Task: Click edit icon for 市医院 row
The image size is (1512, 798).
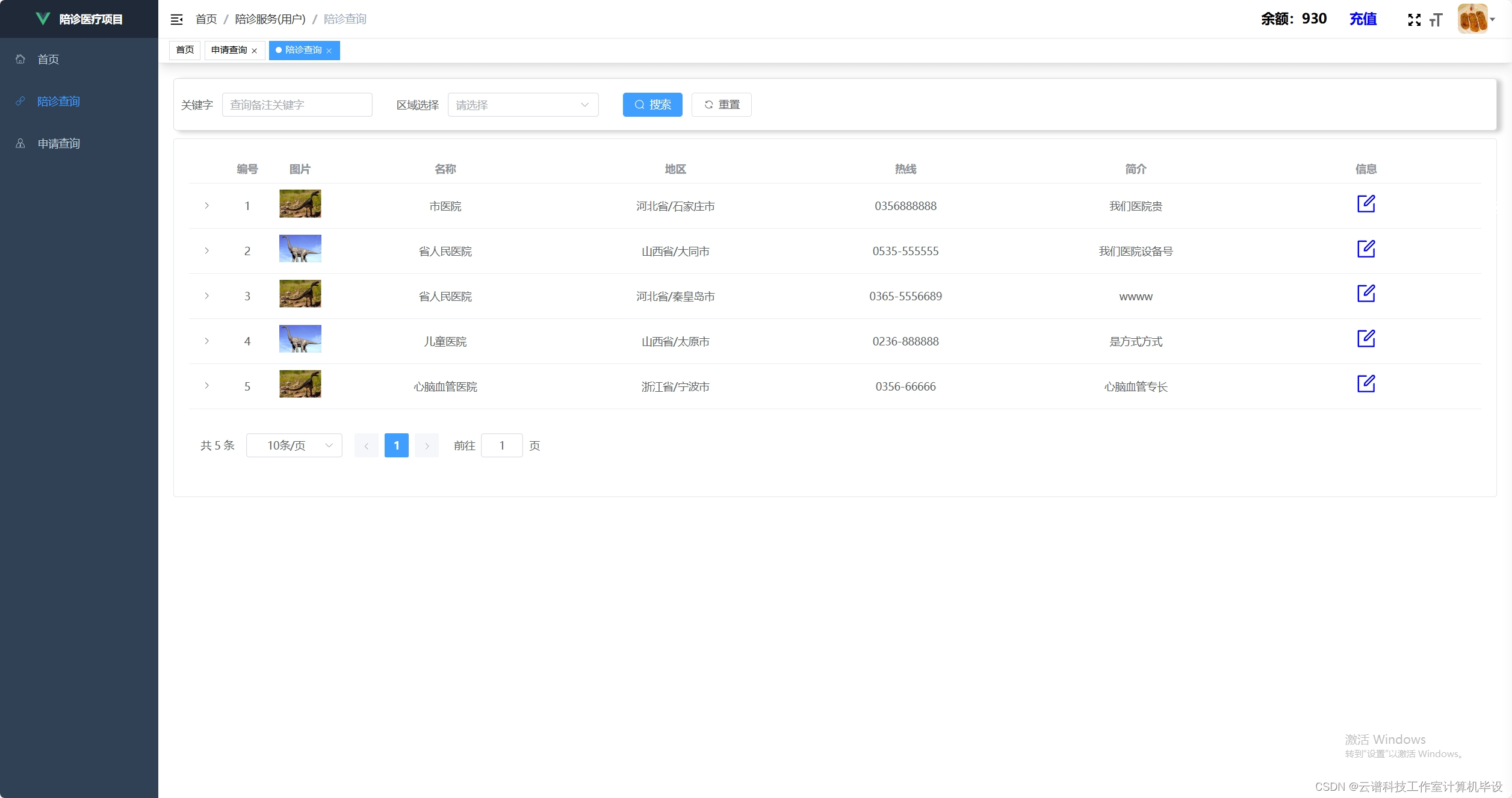Action: pos(1366,204)
